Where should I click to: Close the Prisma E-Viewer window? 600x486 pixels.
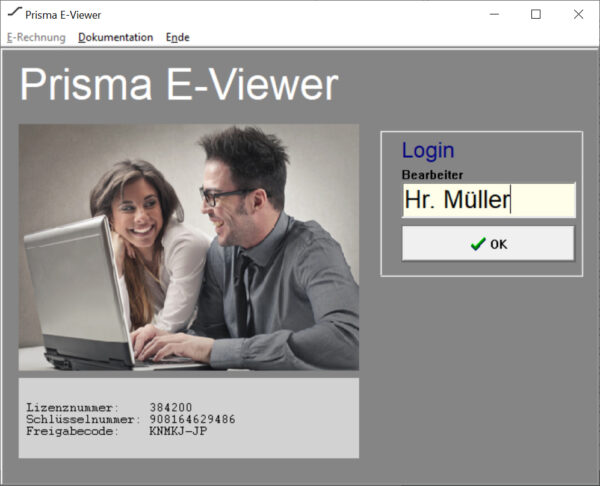pyautogui.click(x=578, y=15)
